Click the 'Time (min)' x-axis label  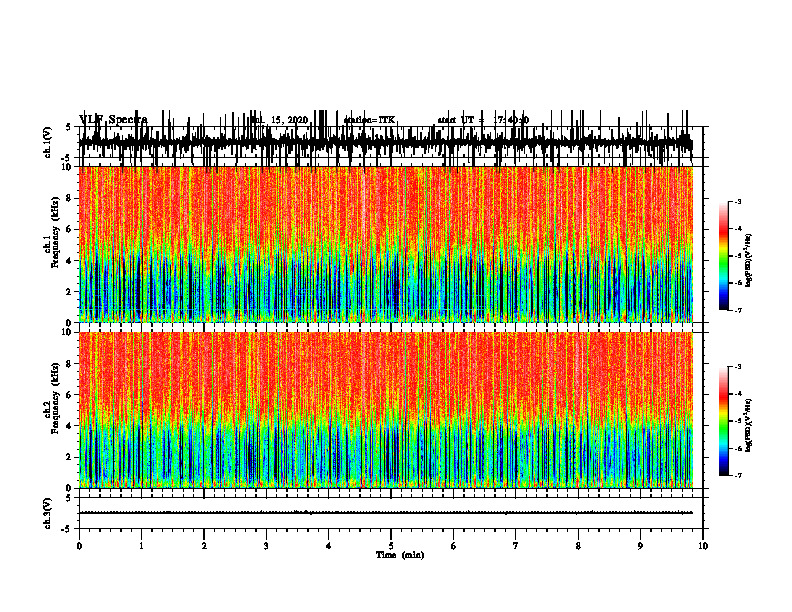[x=400, y=555]
